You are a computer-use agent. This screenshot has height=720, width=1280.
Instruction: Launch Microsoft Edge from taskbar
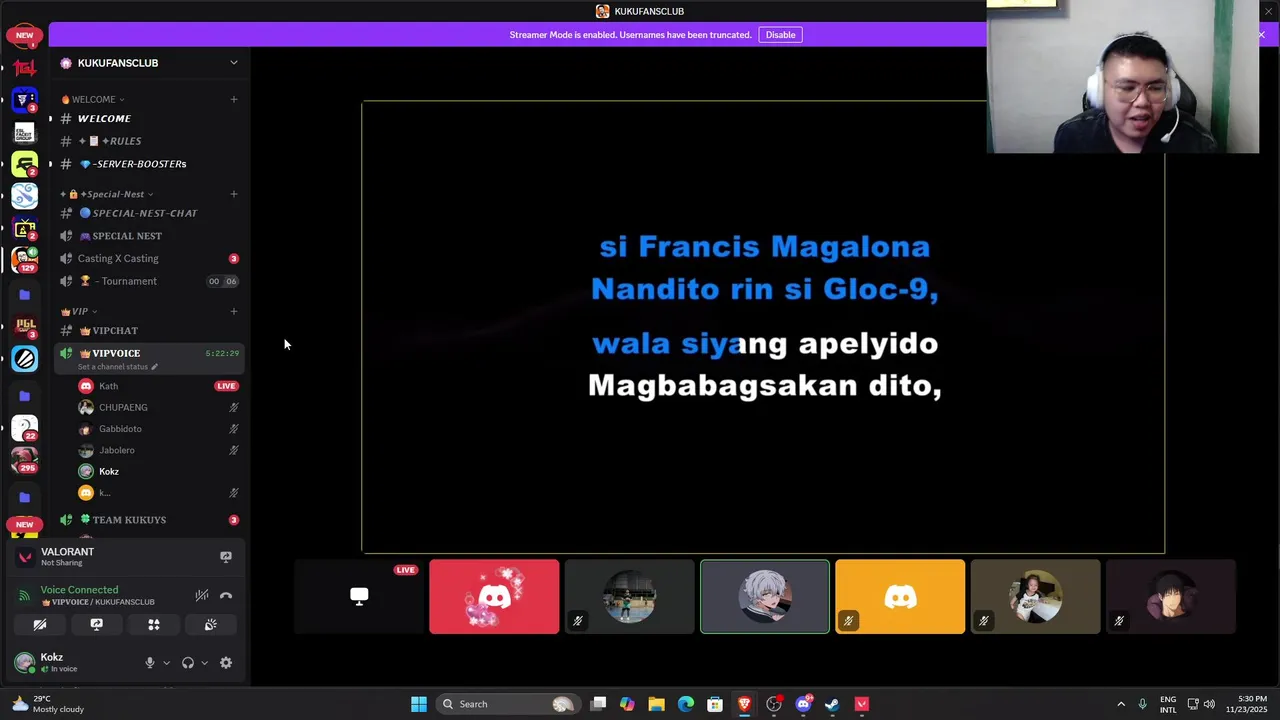686,704
